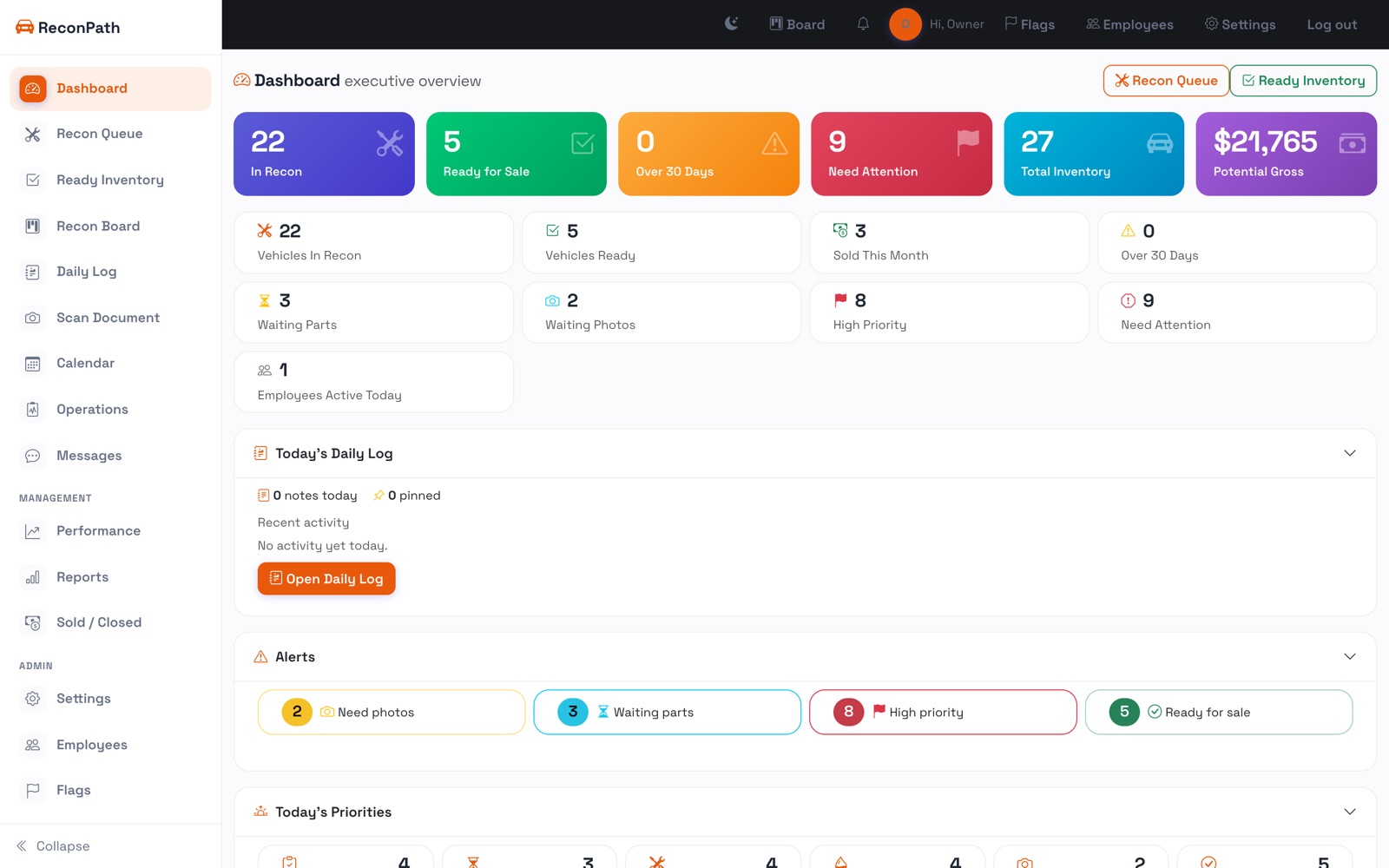
Task: Click the Over 30 Days stat tile showing 0
Action: tap(1237, 243)
